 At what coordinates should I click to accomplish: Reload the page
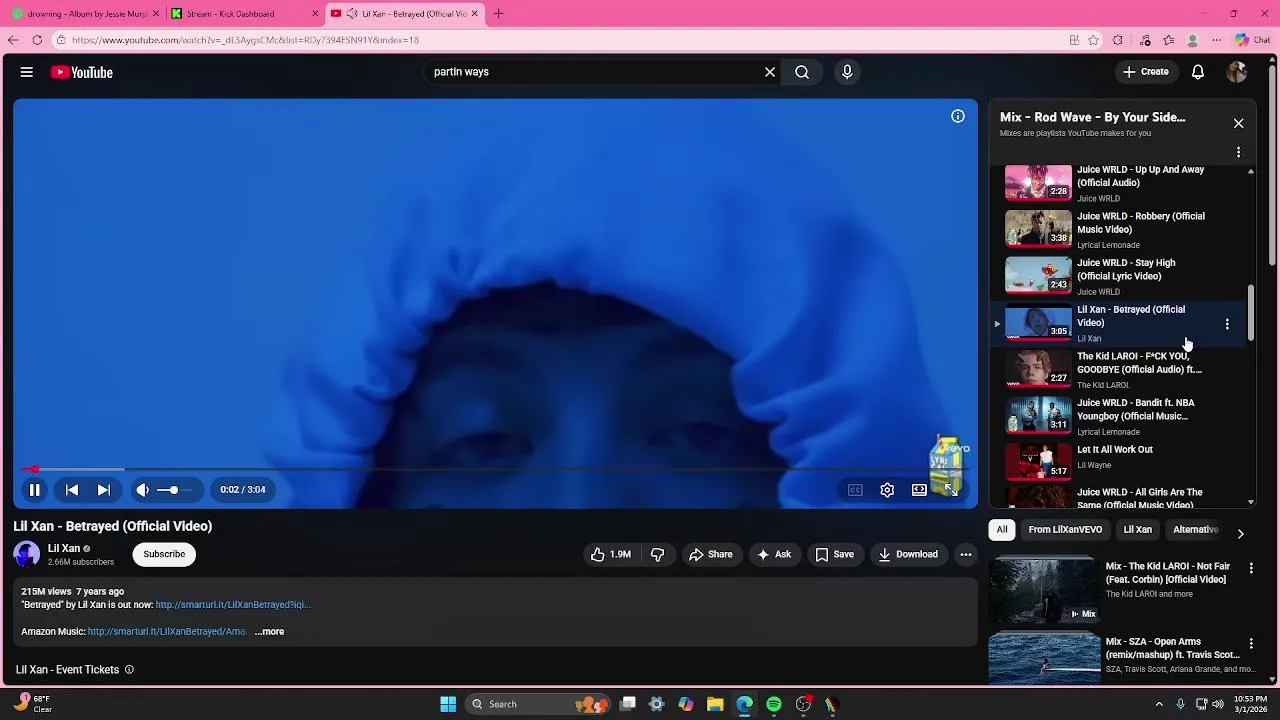(37, 40)
